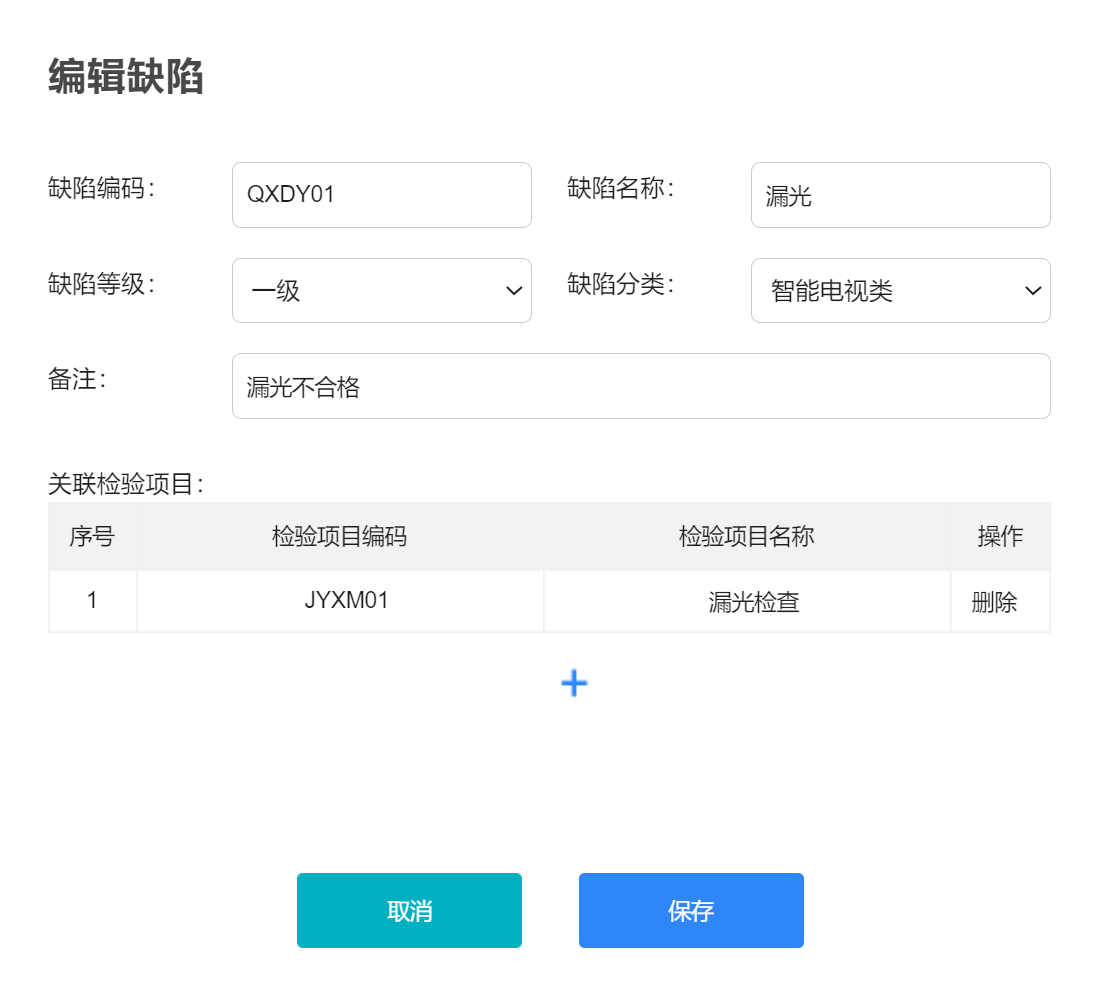Click the 漏光检查 cell in the table
1103x1002 pixels.
[x=754, y=602]
